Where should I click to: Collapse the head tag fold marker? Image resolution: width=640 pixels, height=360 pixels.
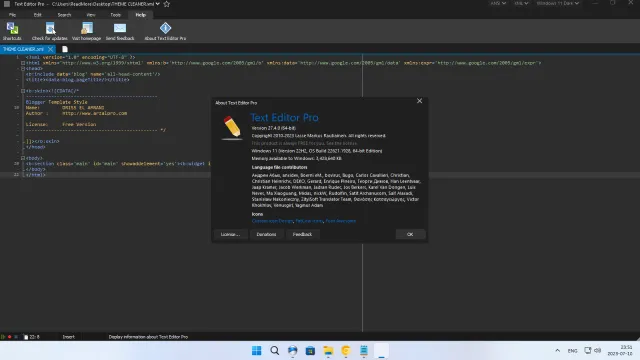tap(23, 69)
